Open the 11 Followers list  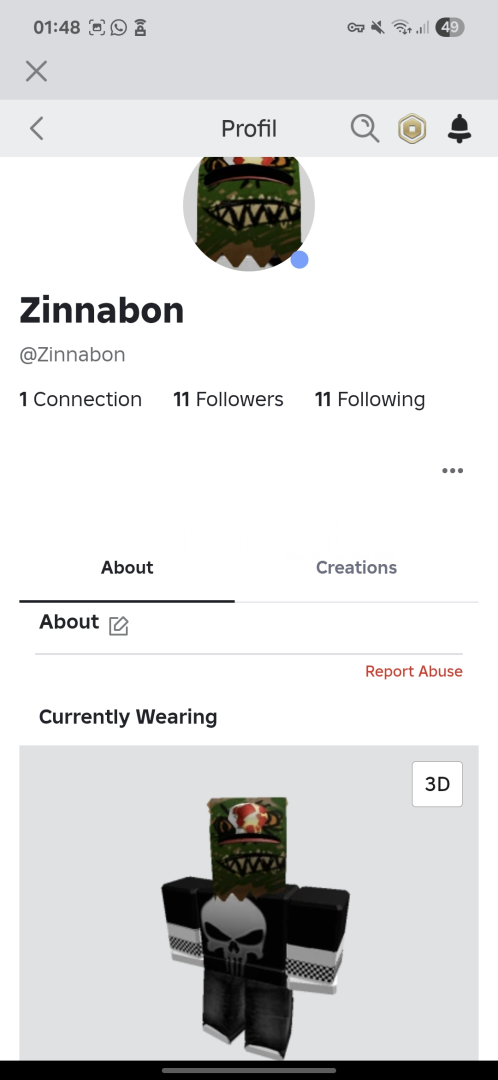pyautogui.click(x=228, y=399)
